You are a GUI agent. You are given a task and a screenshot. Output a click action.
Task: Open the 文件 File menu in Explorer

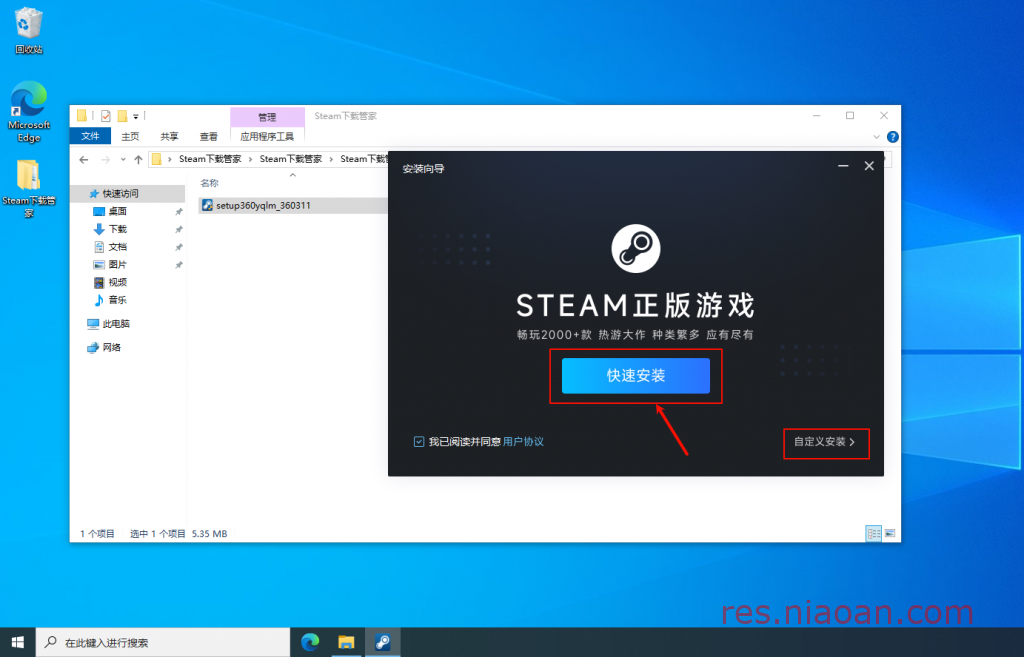(90, 136)
